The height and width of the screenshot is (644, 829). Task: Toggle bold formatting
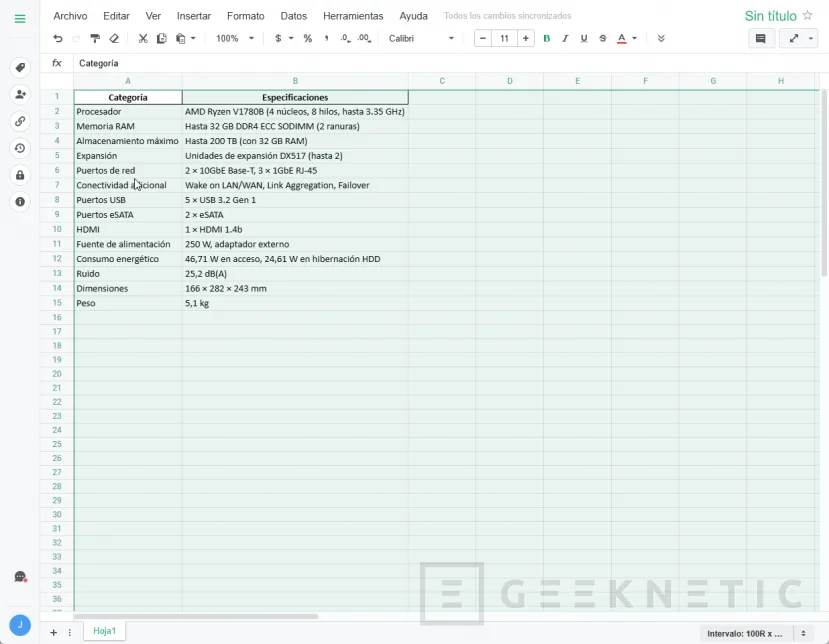[546, 39]
